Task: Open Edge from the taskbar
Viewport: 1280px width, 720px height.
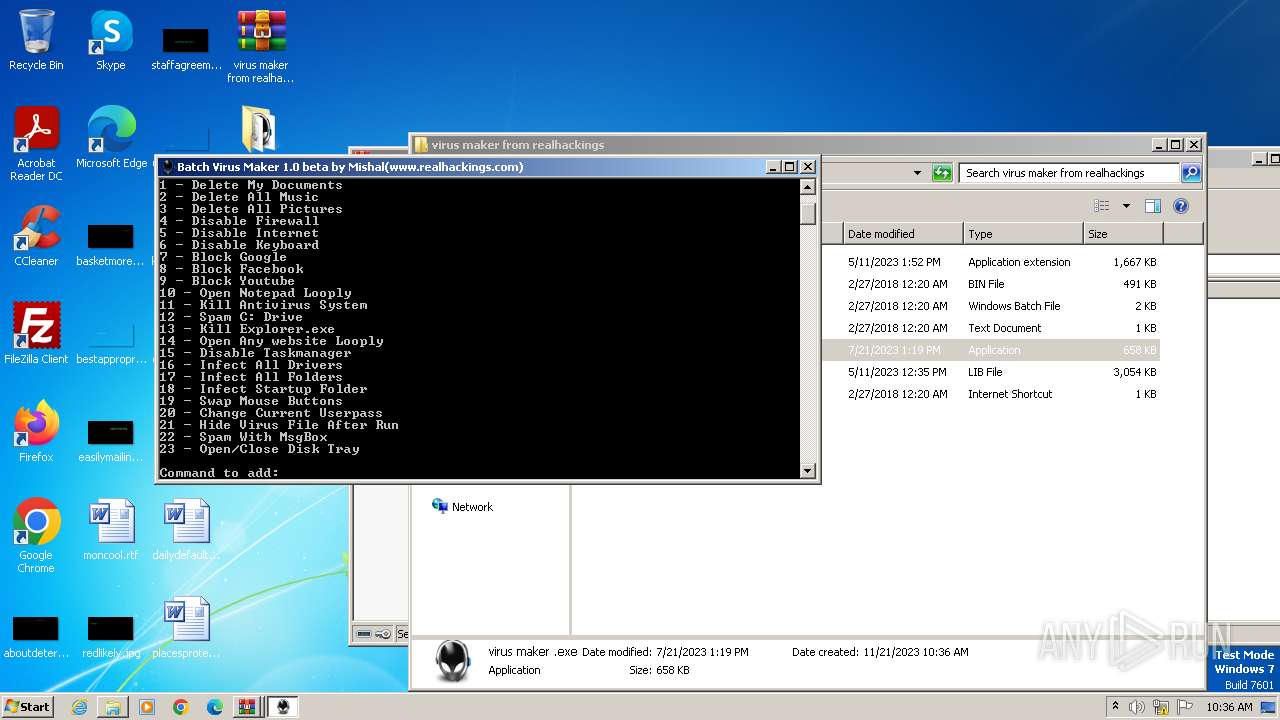Action: point(215,707)
